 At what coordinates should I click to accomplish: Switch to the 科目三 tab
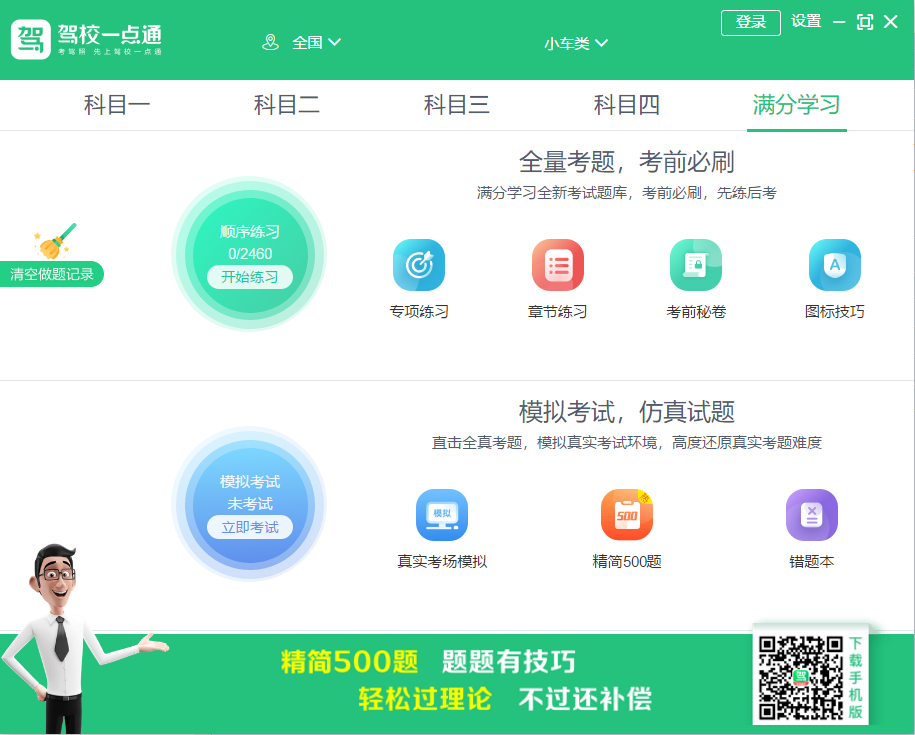pos(456,104)
